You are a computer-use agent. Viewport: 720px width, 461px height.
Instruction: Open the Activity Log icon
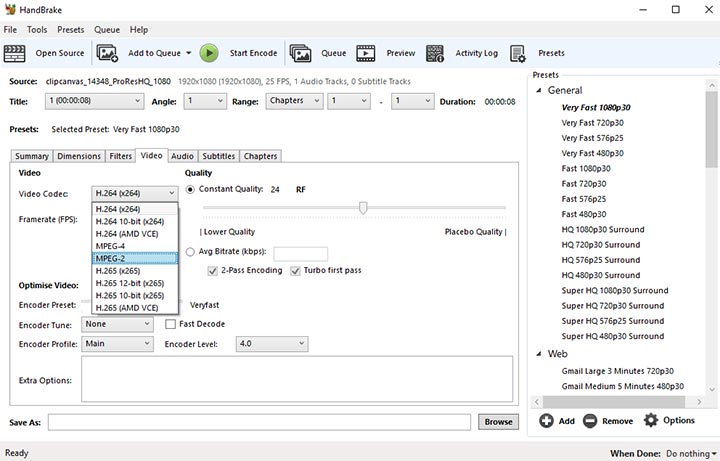(x=435, y=53)
